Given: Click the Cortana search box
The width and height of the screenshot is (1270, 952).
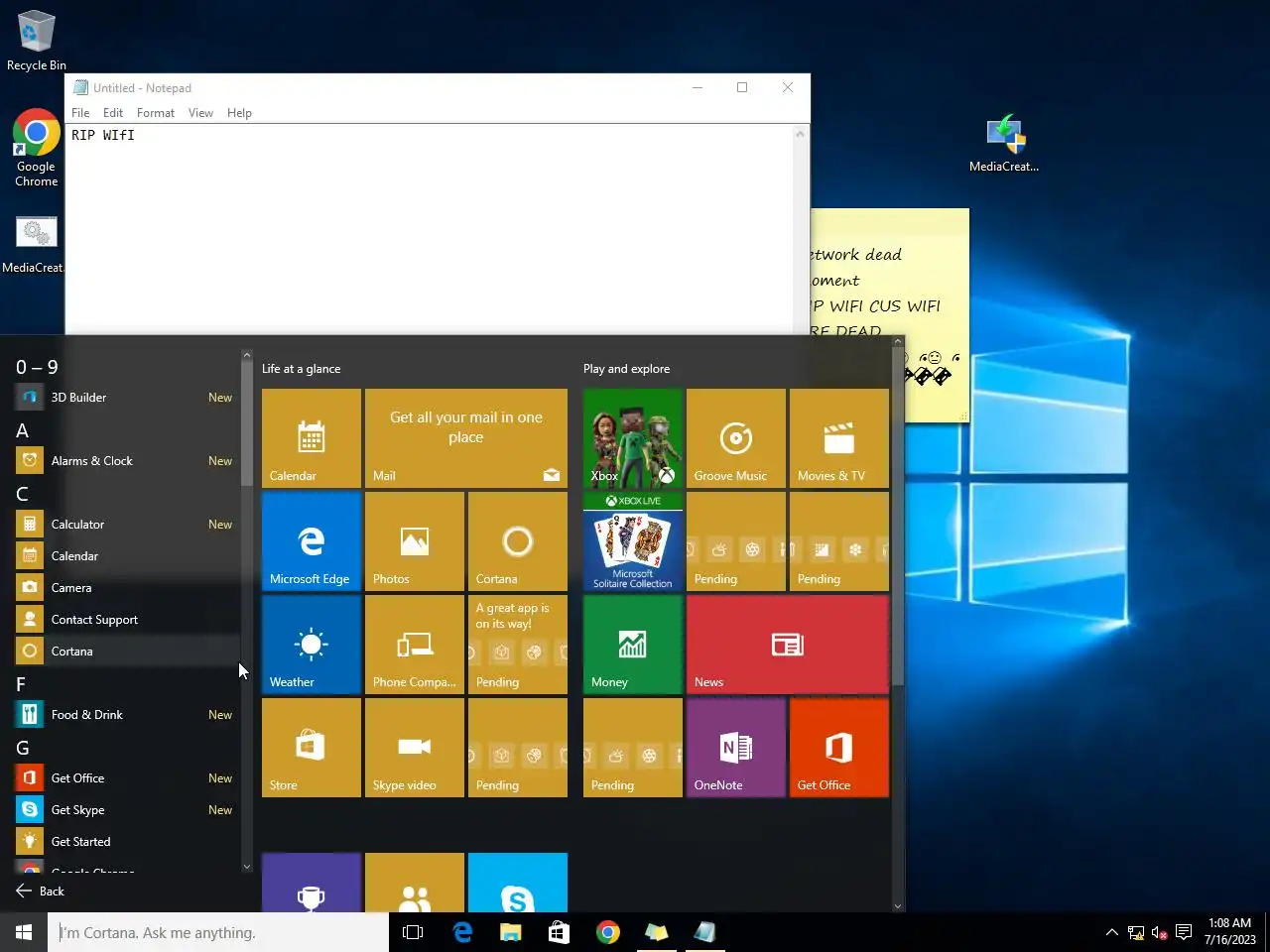Looking at the screenshot, I should coord(218,932).
